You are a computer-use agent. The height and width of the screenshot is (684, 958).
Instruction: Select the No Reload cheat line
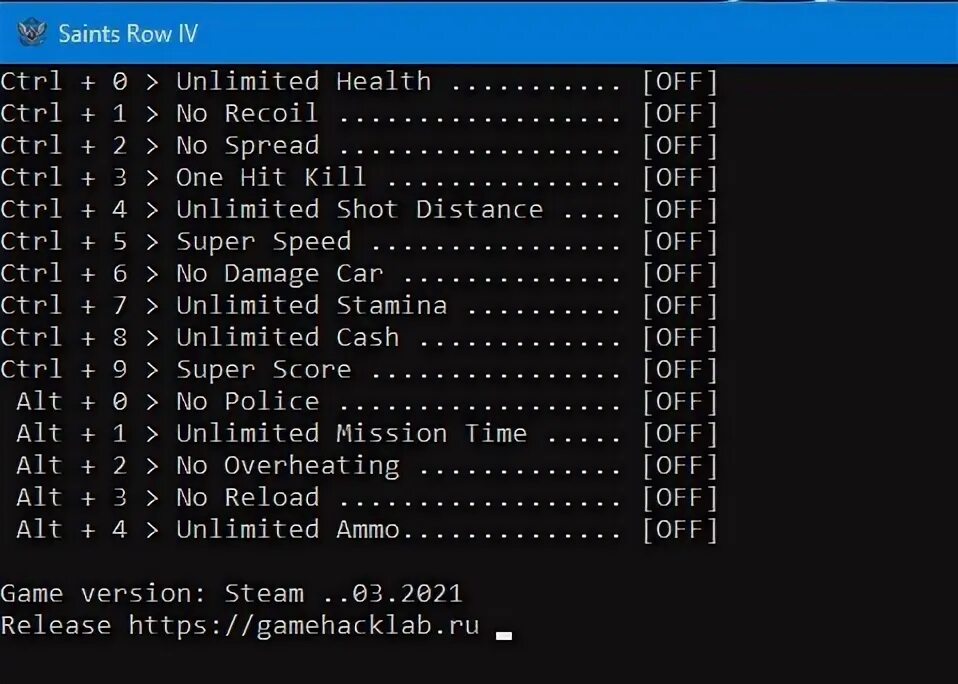[359, 498]
